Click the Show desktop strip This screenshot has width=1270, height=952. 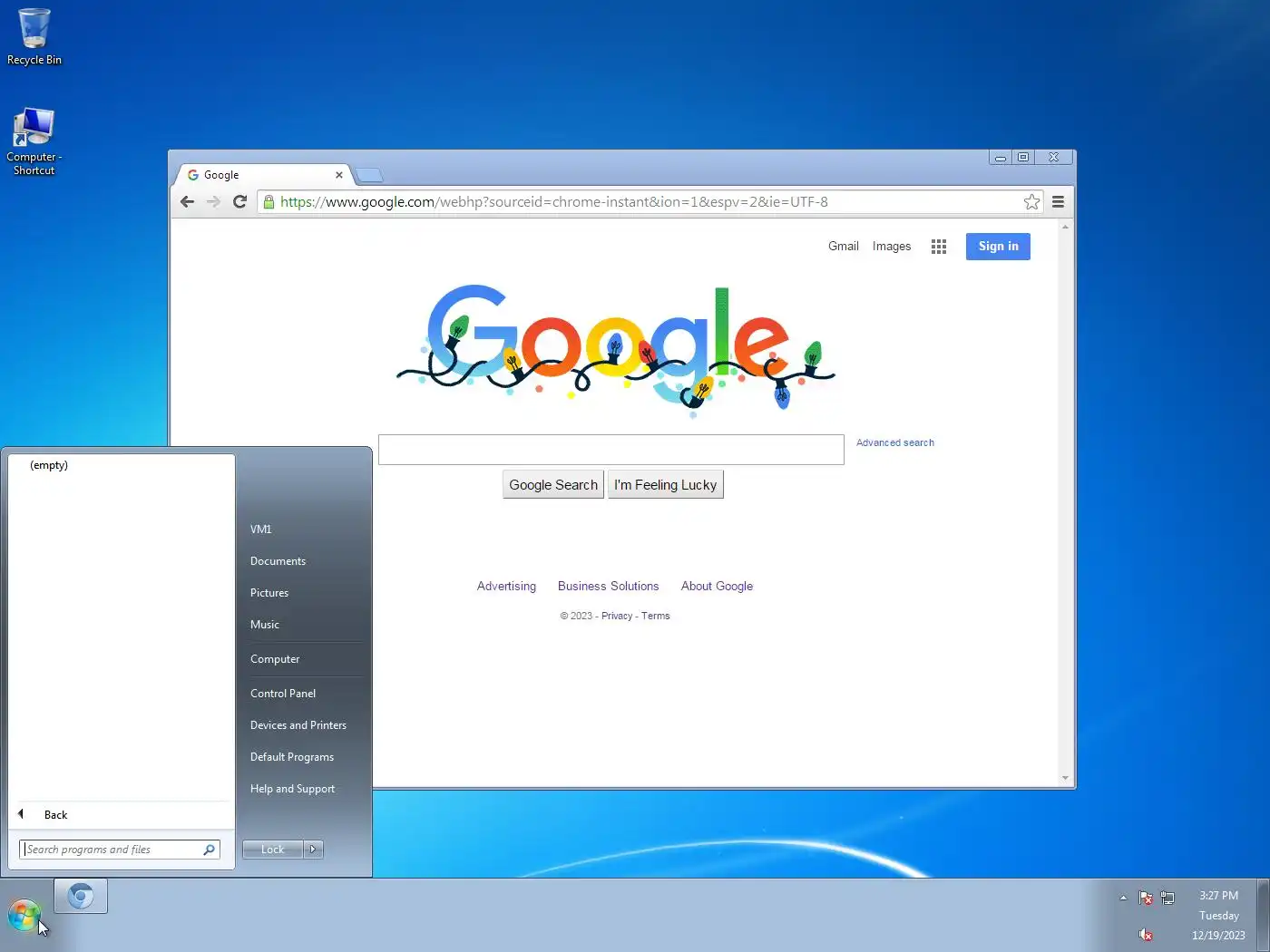[x=1263, y=916]
